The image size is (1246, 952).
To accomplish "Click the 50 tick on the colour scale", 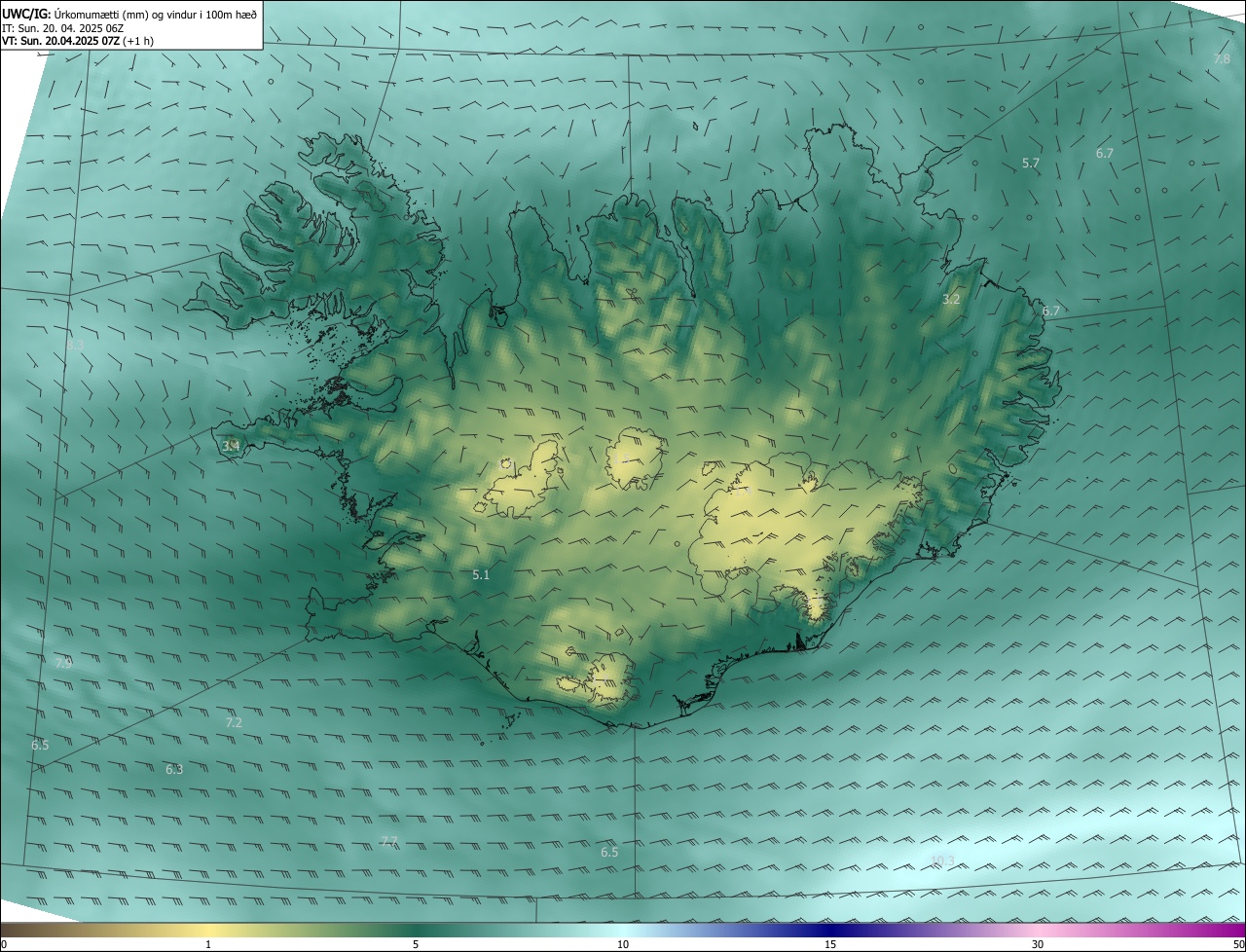I will point(1238,944).
